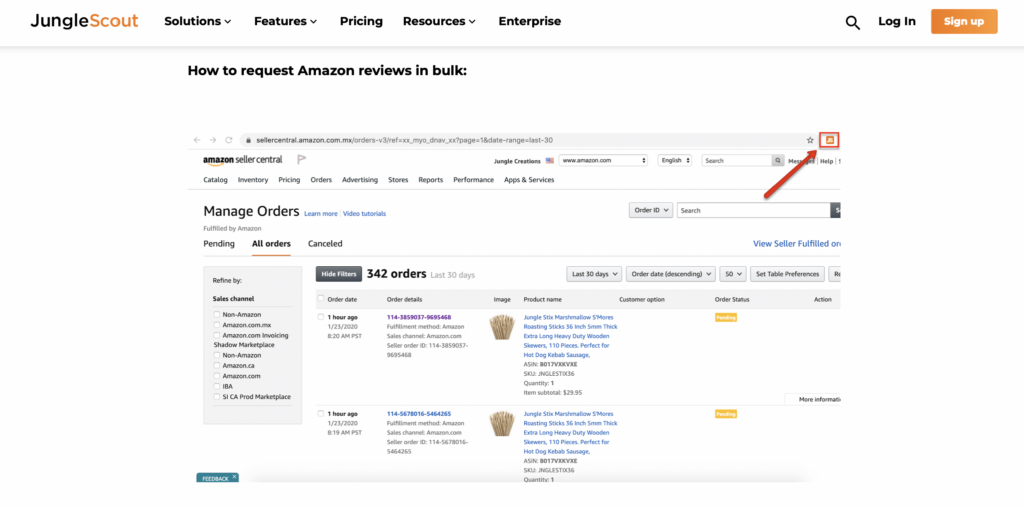This screenshot has height=507, width=1024.
Task: Open second order's product thumbnail image
Action: 502,423
